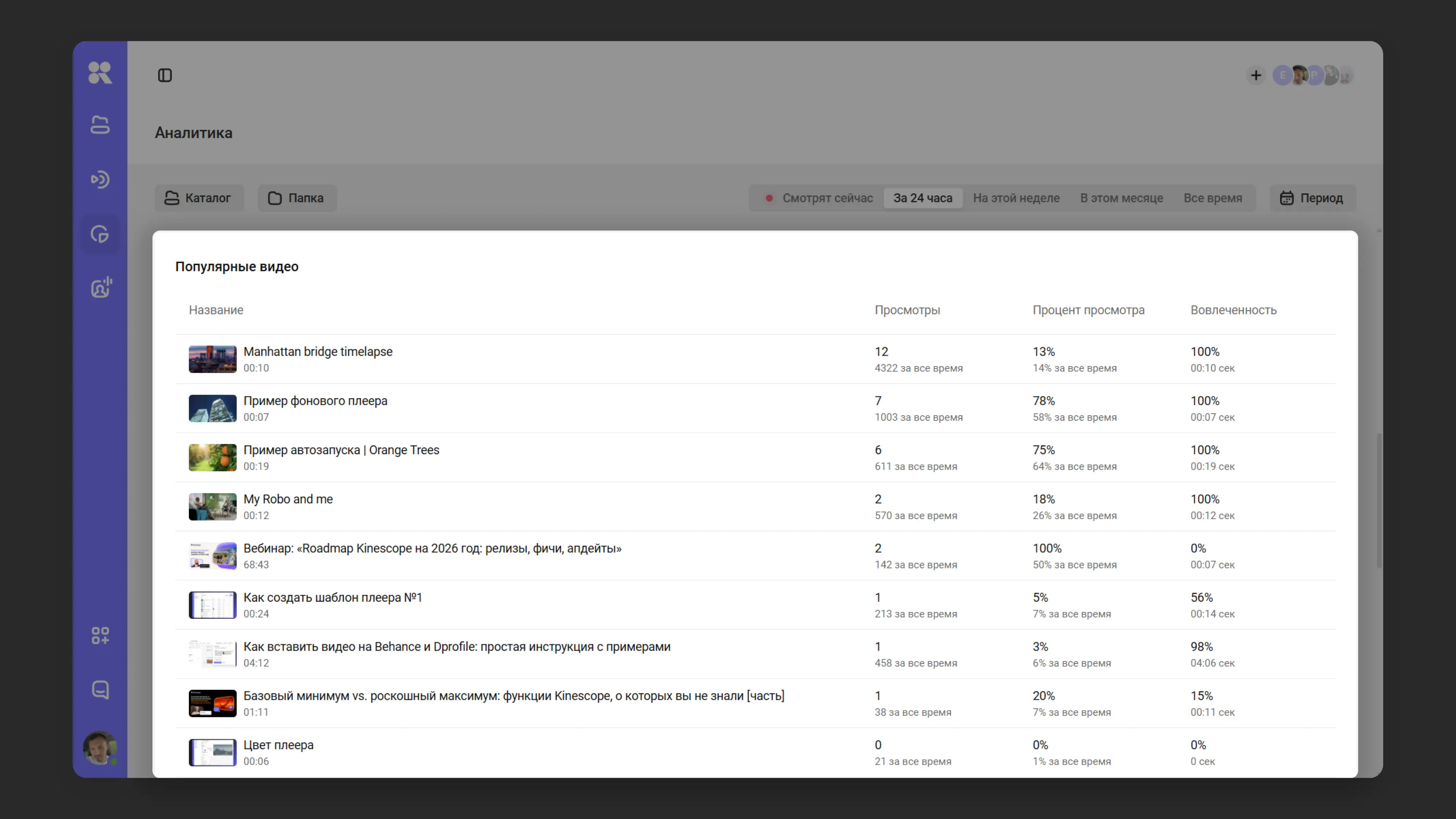Open live broadcasts from the sidebar icon
Viewport: 1456px width, 819px height.
(x=100, y=180)
